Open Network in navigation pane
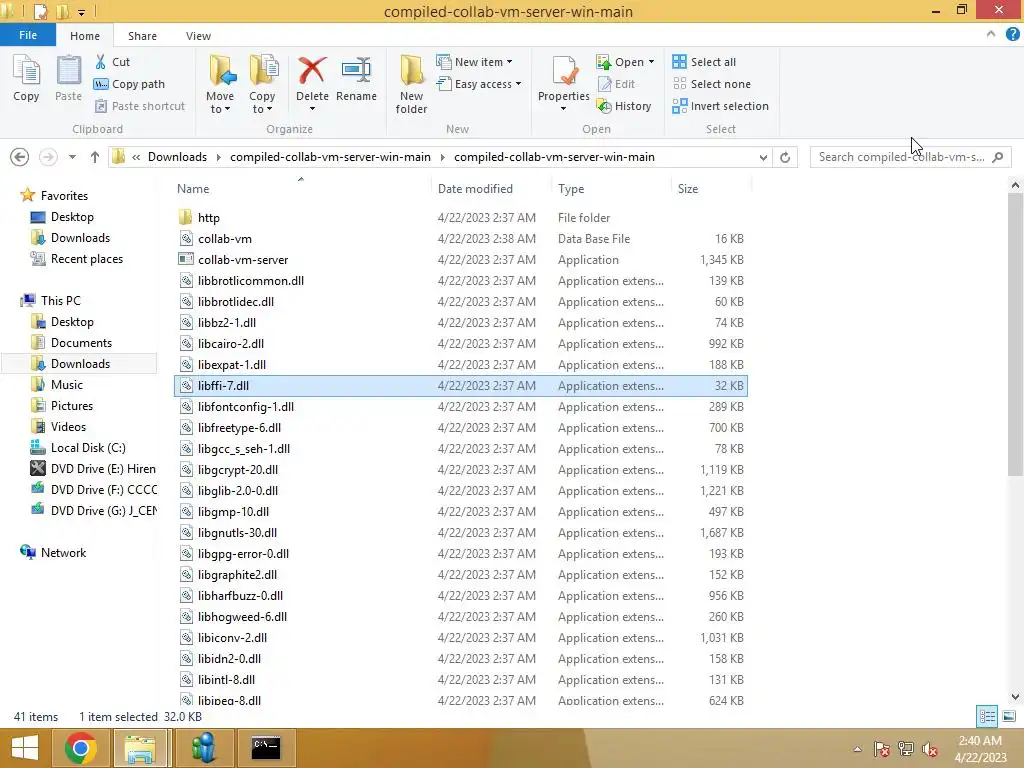Viewport: 1024px width, 768px height. point(63,553)
